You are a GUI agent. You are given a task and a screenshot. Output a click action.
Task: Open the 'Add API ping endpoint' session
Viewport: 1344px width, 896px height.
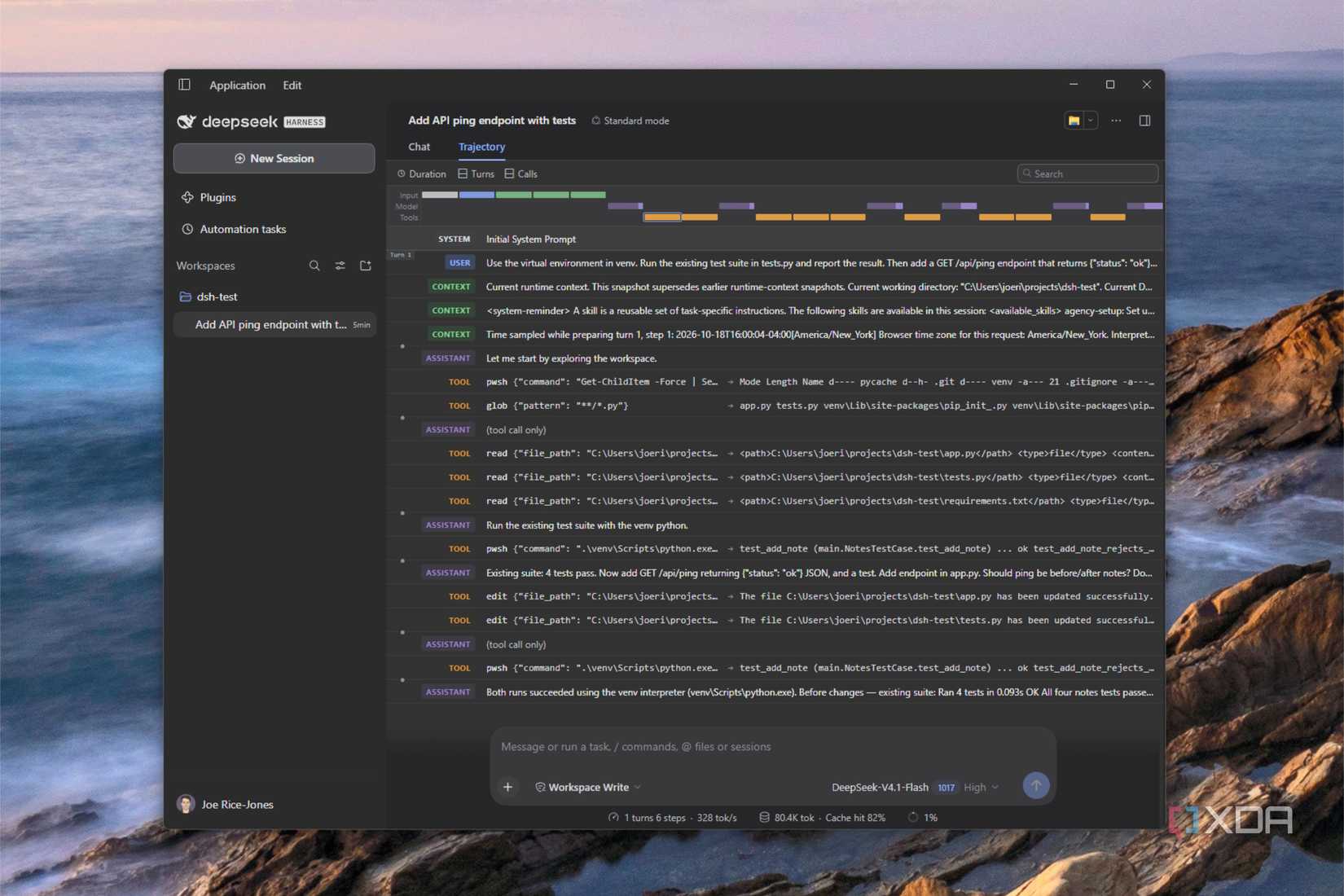275,324
